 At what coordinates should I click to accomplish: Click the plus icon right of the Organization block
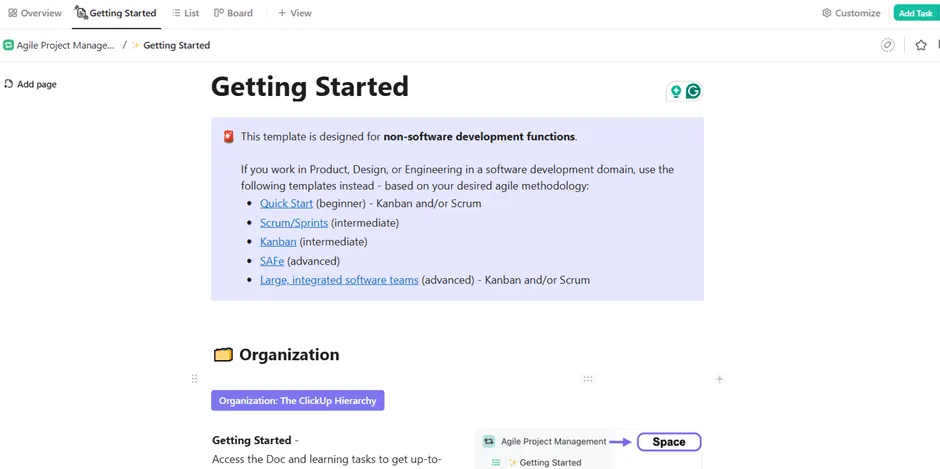(719, 378)
